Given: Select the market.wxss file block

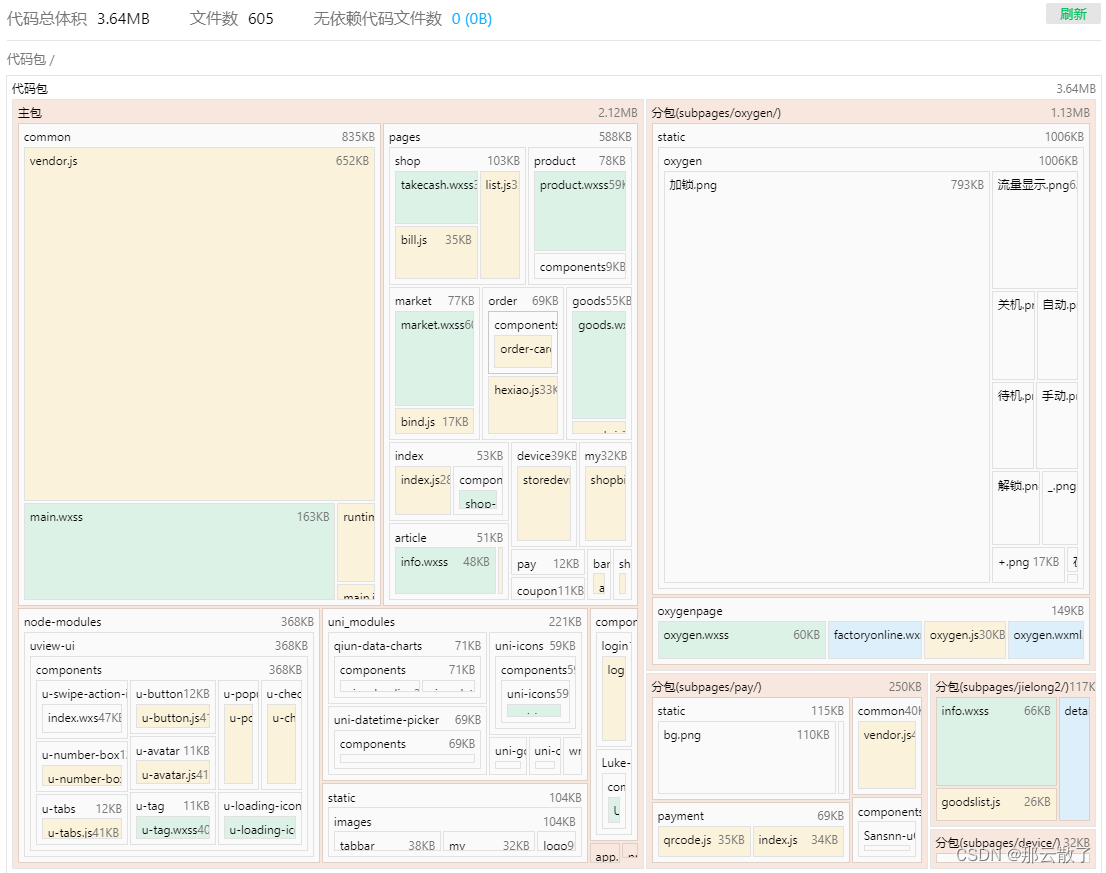Looking at the screenshot, I should coord(434,359).
